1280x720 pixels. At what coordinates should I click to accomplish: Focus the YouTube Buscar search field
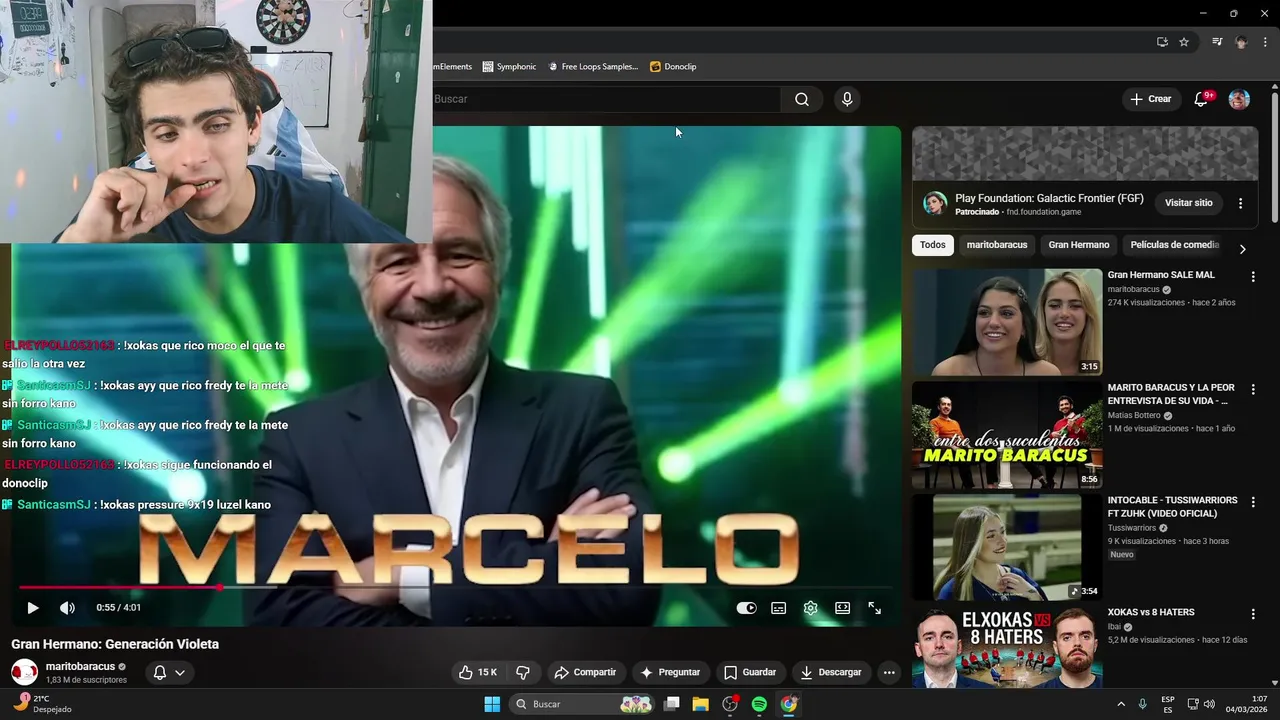click(606, 99)
